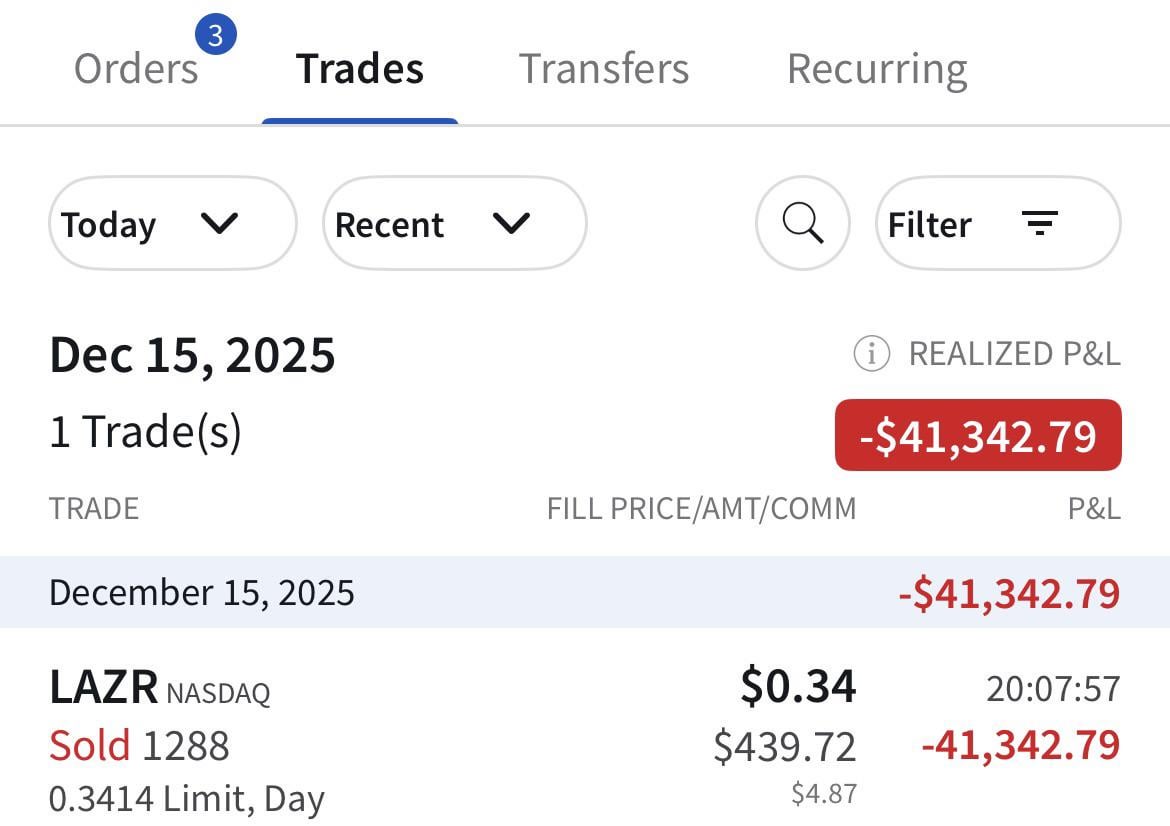Open the Transfers tab
The height and width of the screenshot is (826, 1170).
(604, 69)
